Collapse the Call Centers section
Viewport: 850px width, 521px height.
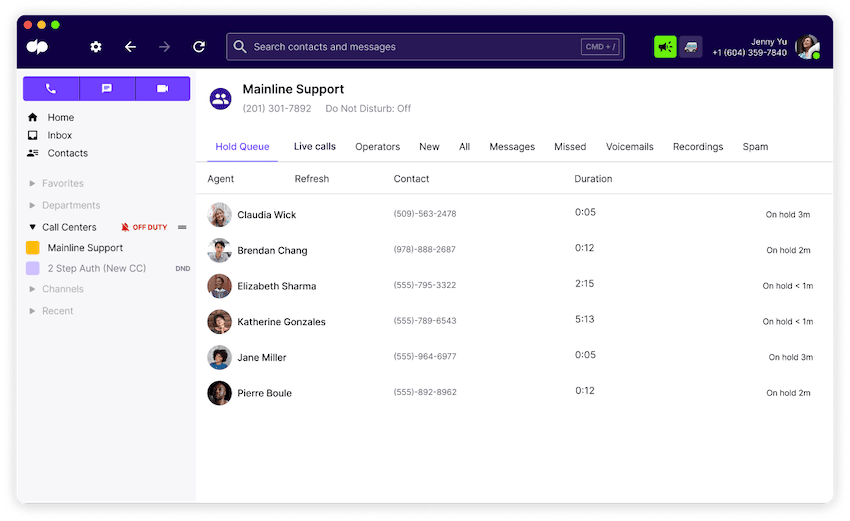point(32,227)
